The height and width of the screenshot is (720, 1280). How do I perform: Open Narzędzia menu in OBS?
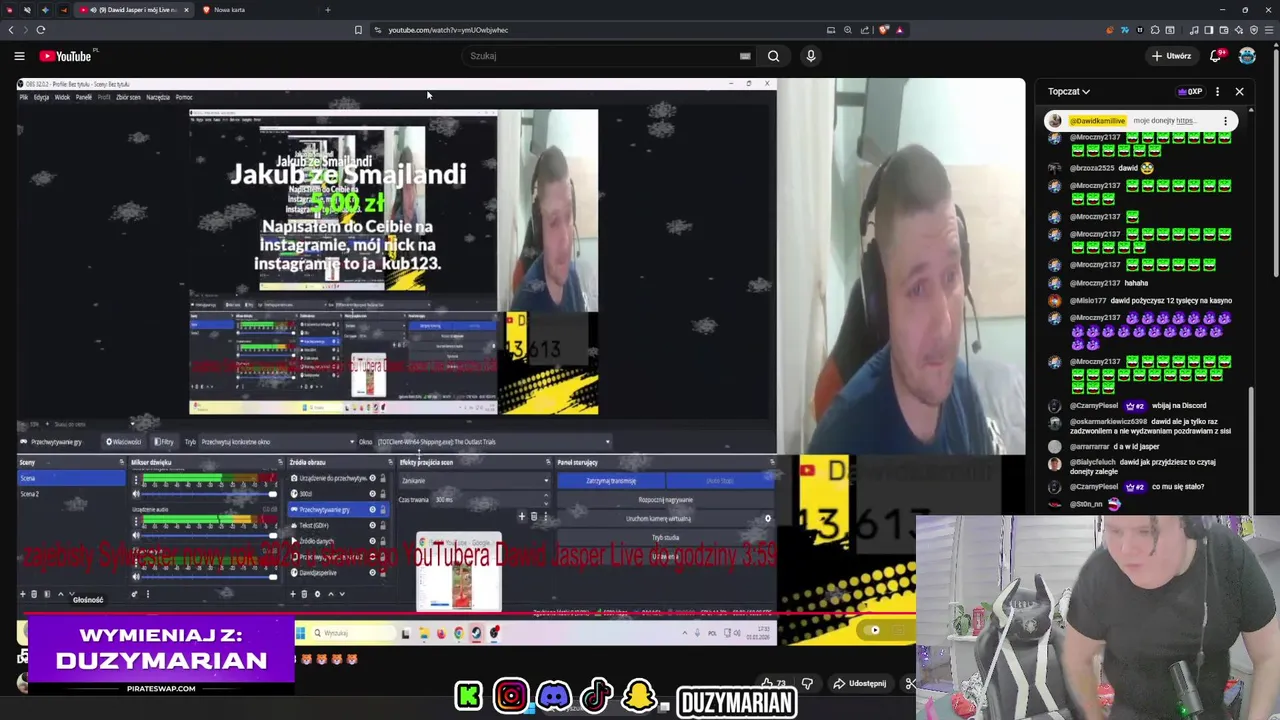[x=158, y=97]
